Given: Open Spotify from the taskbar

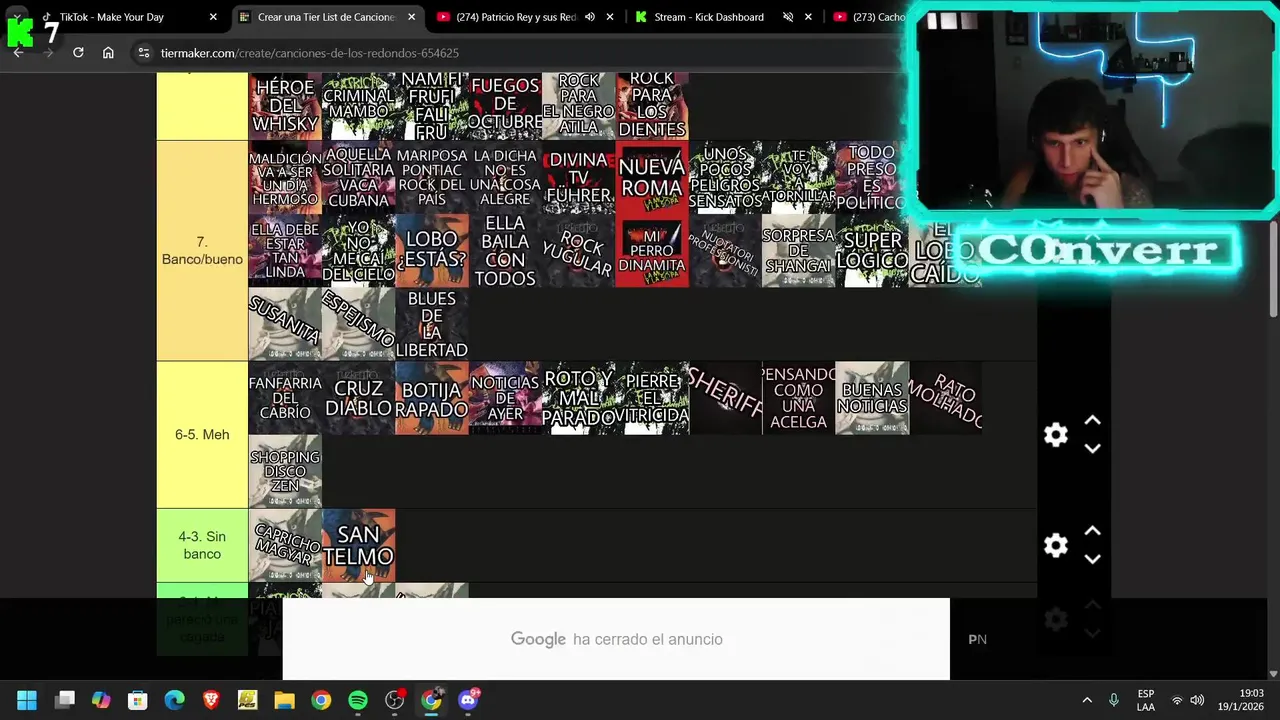Looking at the screenshot, I should click(357, 700).
